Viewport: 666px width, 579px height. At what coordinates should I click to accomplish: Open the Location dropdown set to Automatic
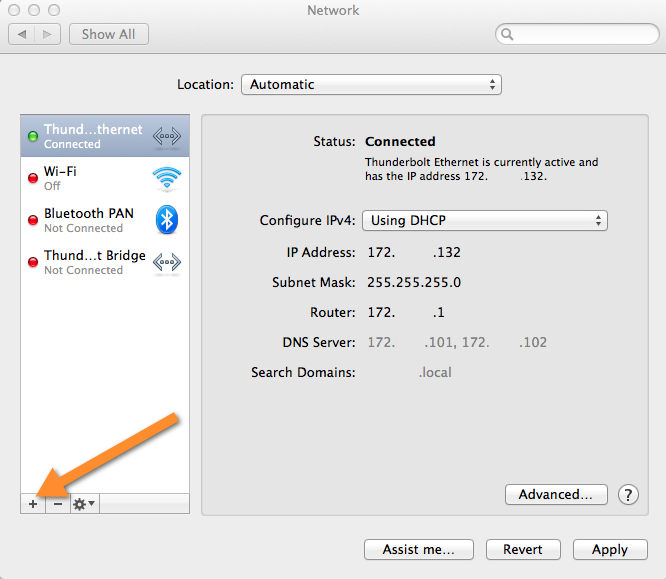click(x=371, y=85)
